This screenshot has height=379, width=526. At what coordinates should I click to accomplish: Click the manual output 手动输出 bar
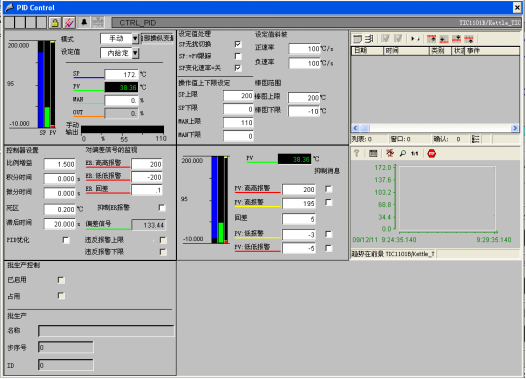point(122,130)
